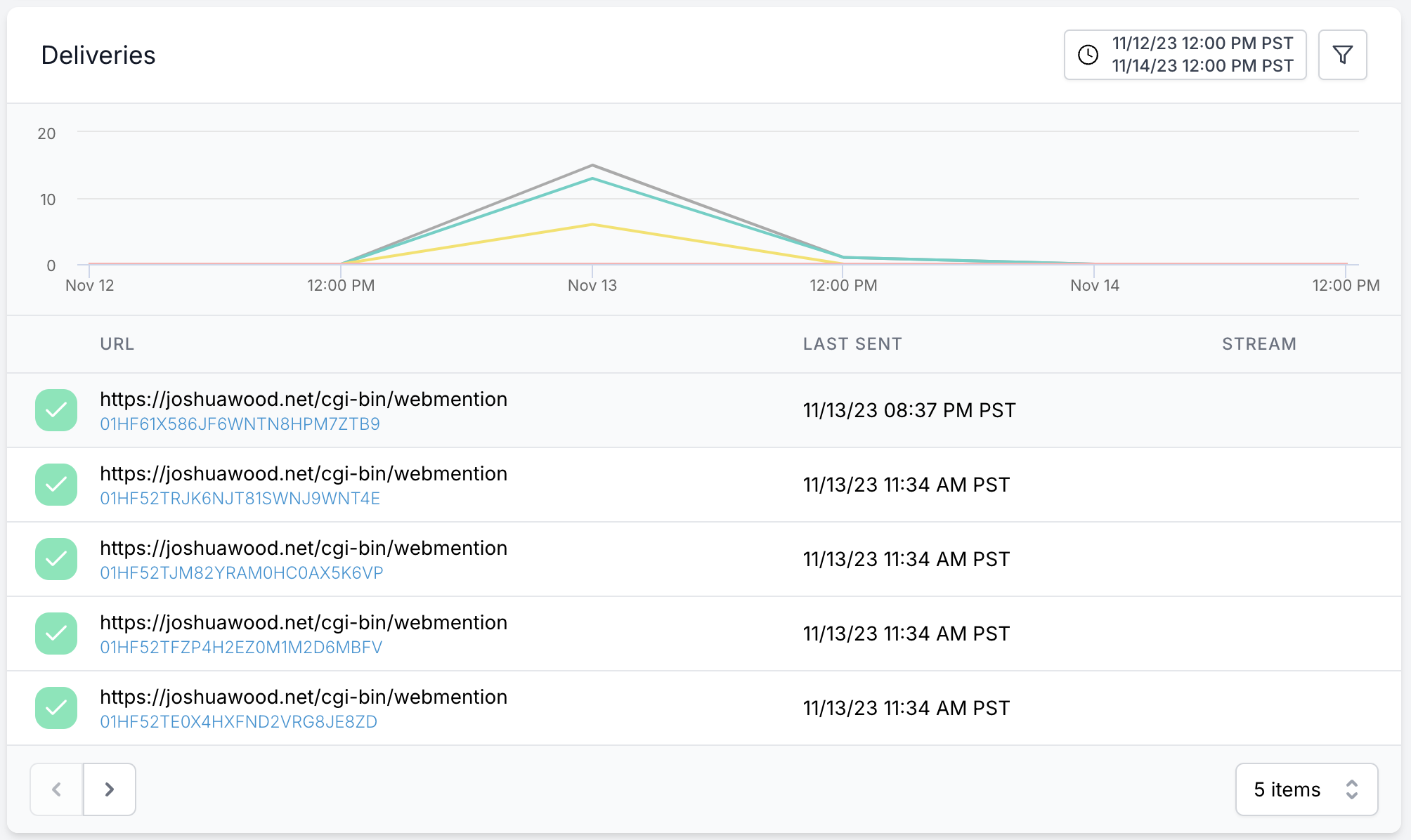Image resolution: width=1411 pixels, height=840 pixels.
Task: Open delivery link 01HF52TJM82YRAM0HC0AX5K6VP
Action: click(x=241, y=572)
